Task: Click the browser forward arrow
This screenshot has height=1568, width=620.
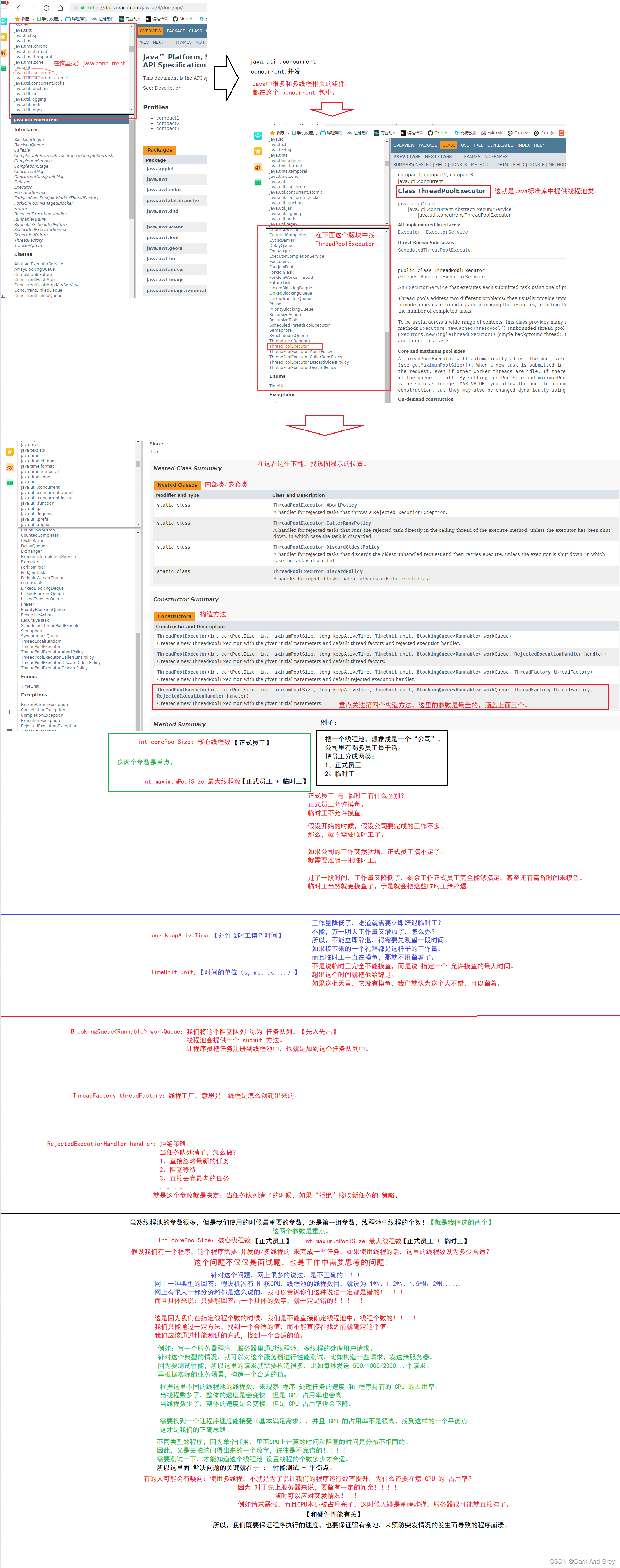Action: [x=32, y=8]
